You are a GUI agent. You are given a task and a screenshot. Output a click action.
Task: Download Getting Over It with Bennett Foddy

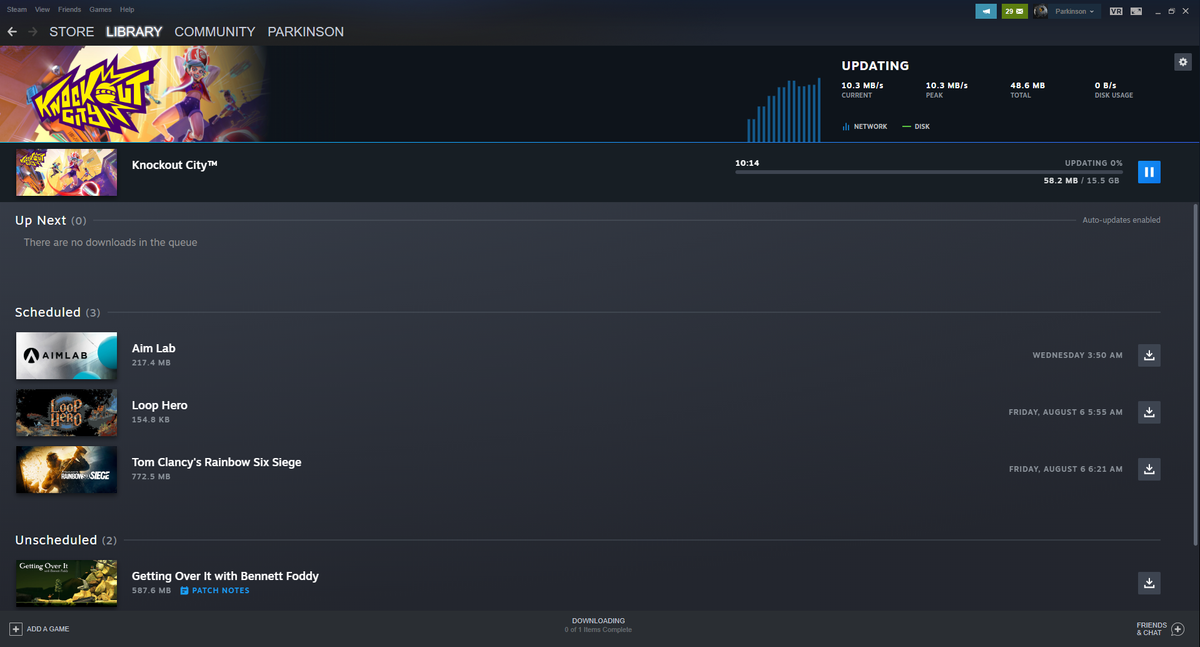point(1148,583)
